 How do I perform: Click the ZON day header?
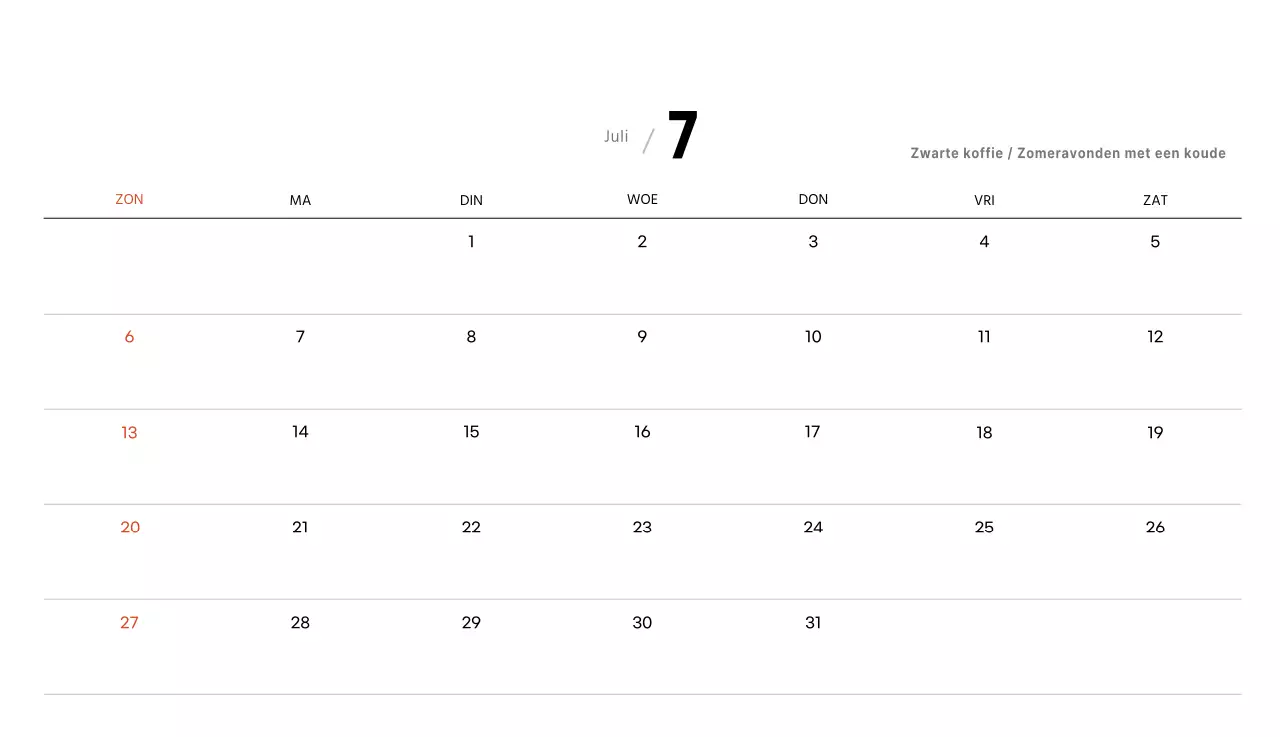click(x=129, y=200)
